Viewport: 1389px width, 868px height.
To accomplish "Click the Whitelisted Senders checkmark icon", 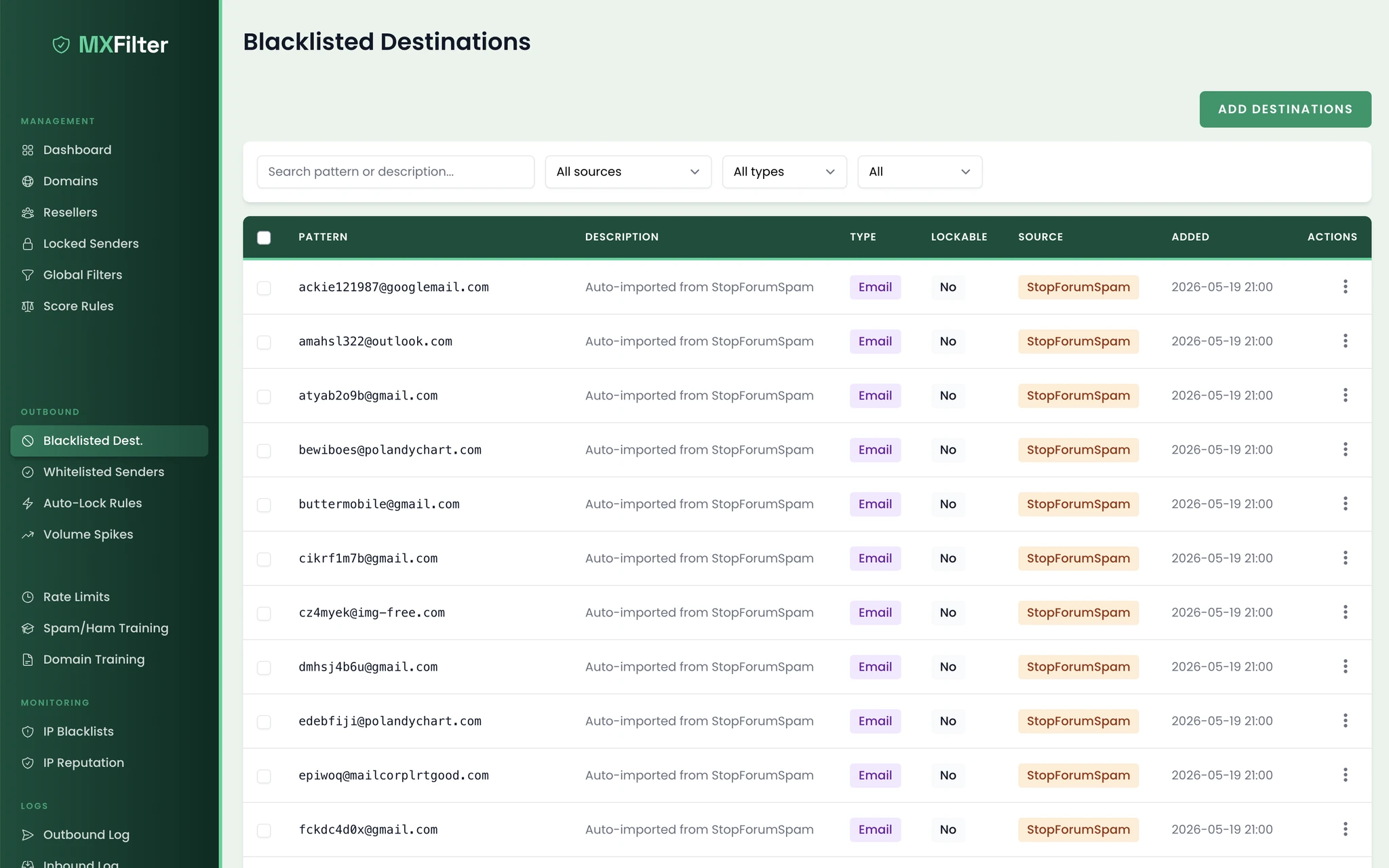I will [x=28, y=472].
